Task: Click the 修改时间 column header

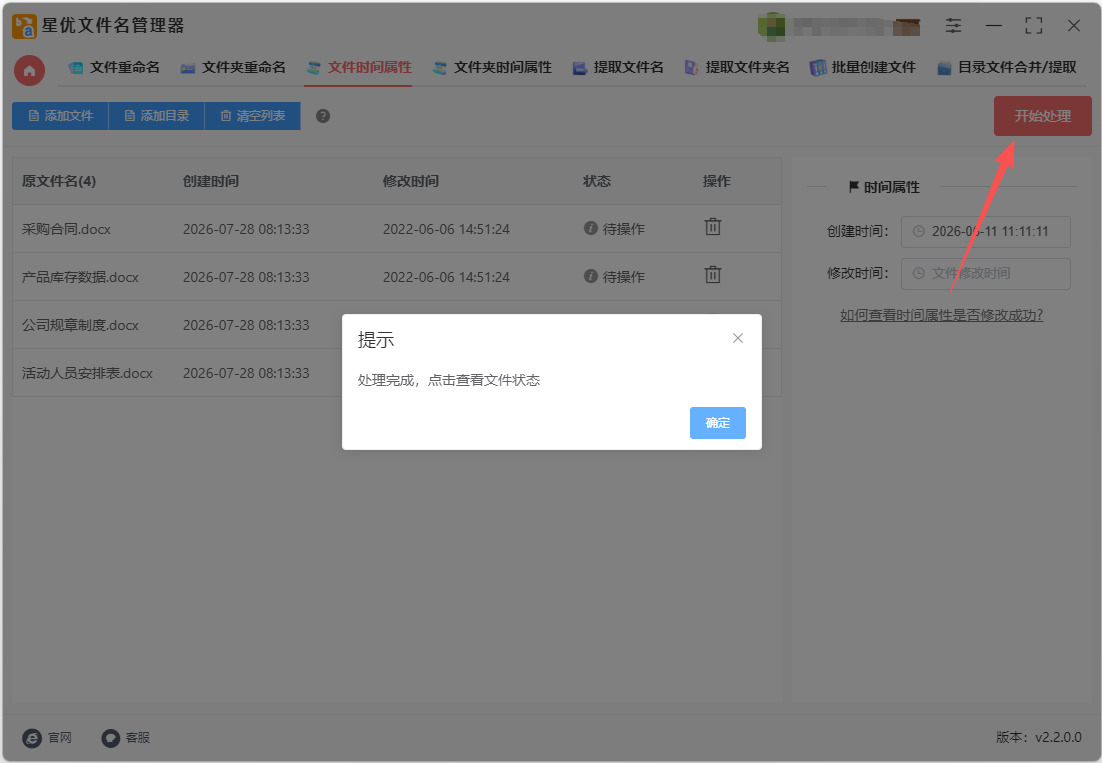Action: coord(410,181)
